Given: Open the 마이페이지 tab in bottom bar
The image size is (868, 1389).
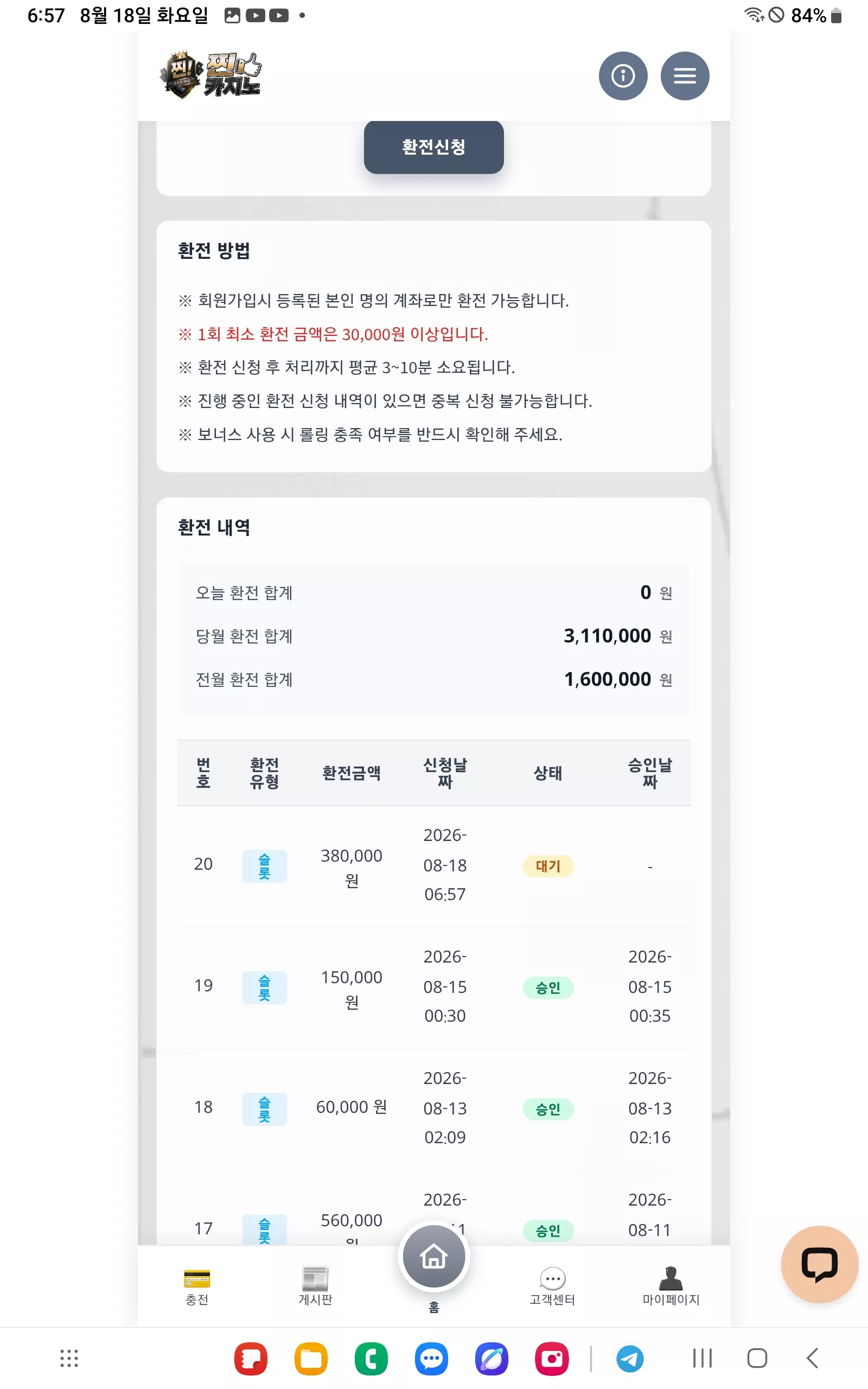Looking at the screenshot, I should [x=671, y=1287].
